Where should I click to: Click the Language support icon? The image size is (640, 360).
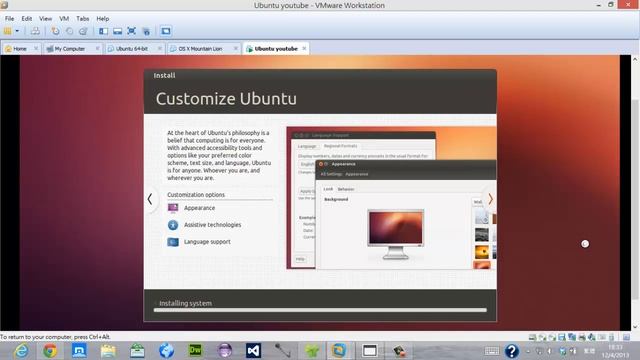click(173, 242)
